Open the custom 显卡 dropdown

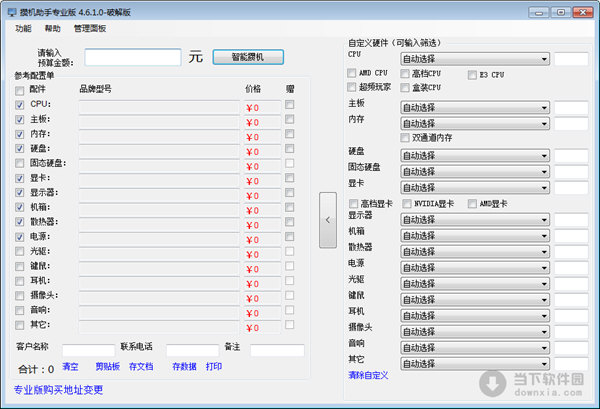tap(475, 187)
